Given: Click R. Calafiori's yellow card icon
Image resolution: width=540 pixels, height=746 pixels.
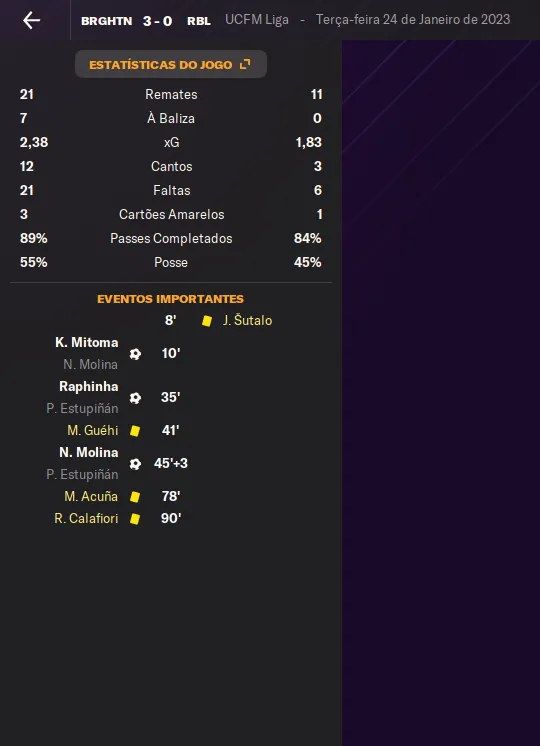Looking at the screenshot, I should pyautogui.click(x=135, y=519).
